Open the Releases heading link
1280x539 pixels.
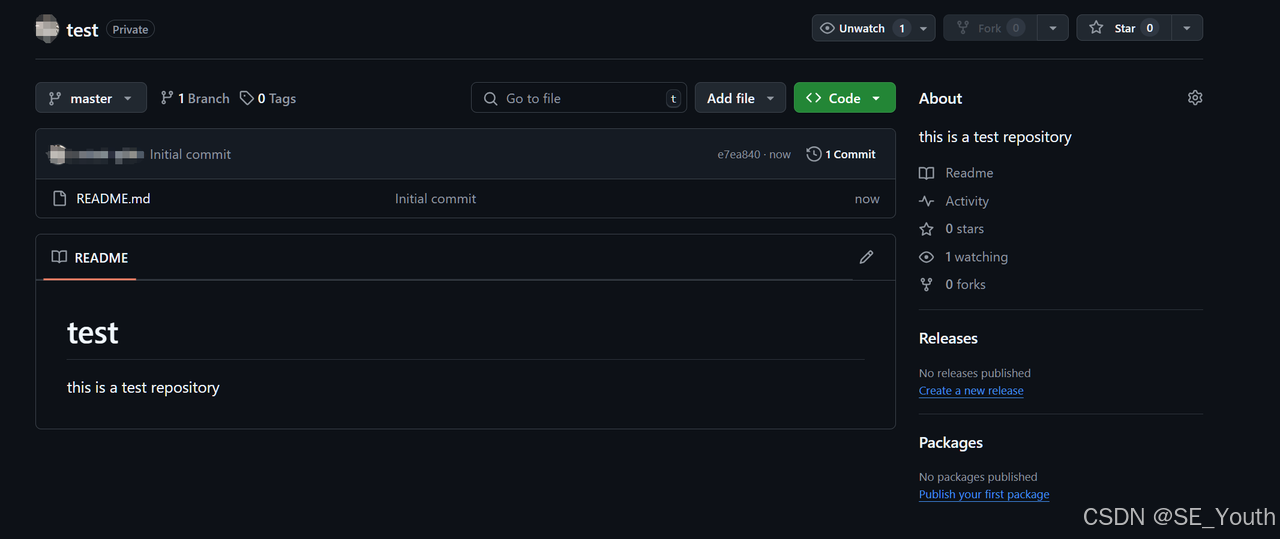[x=948, y=338]
